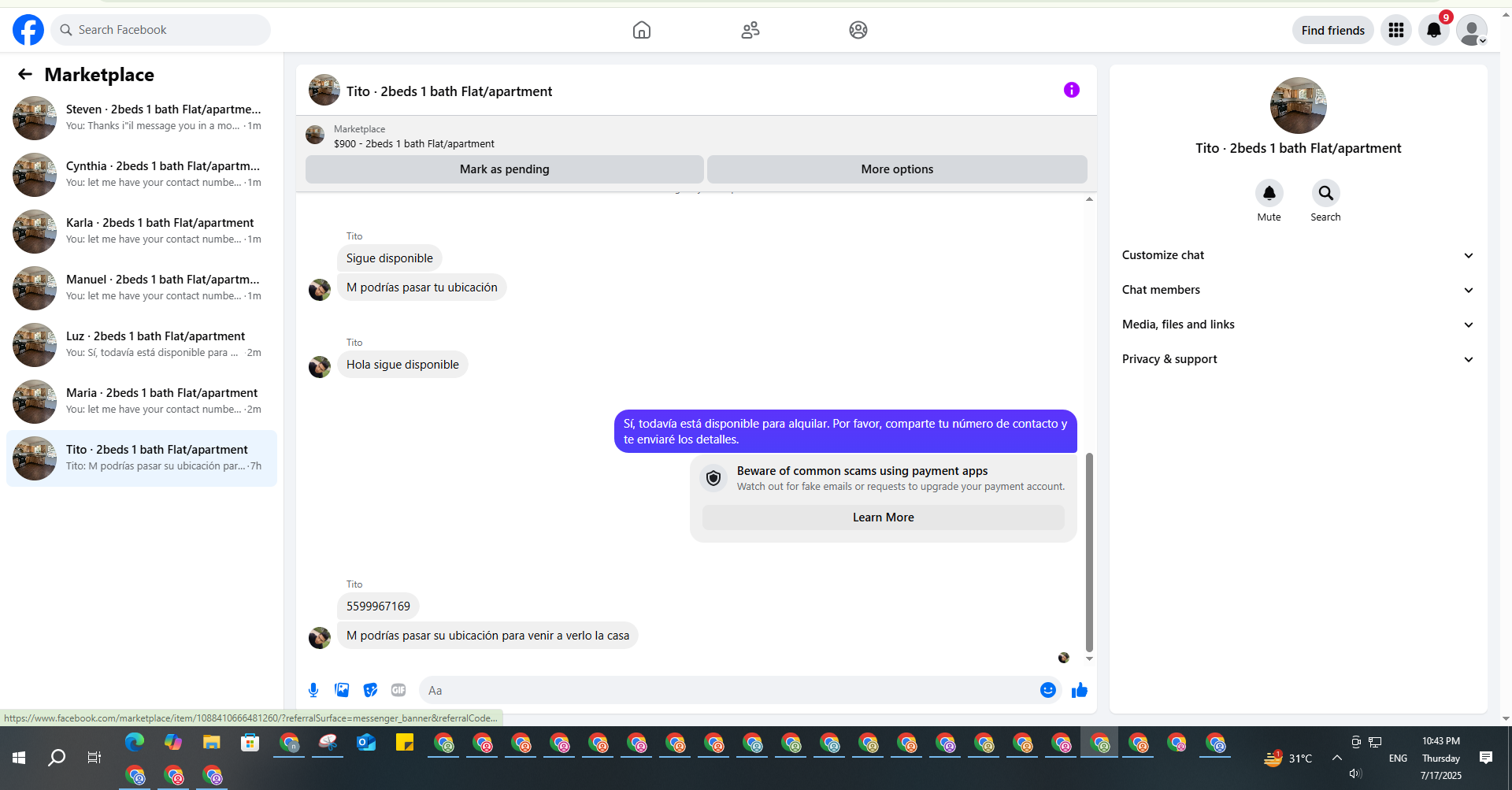
Task: Go back using the Marketplace arrow
Action: click(x=25, y=74)
